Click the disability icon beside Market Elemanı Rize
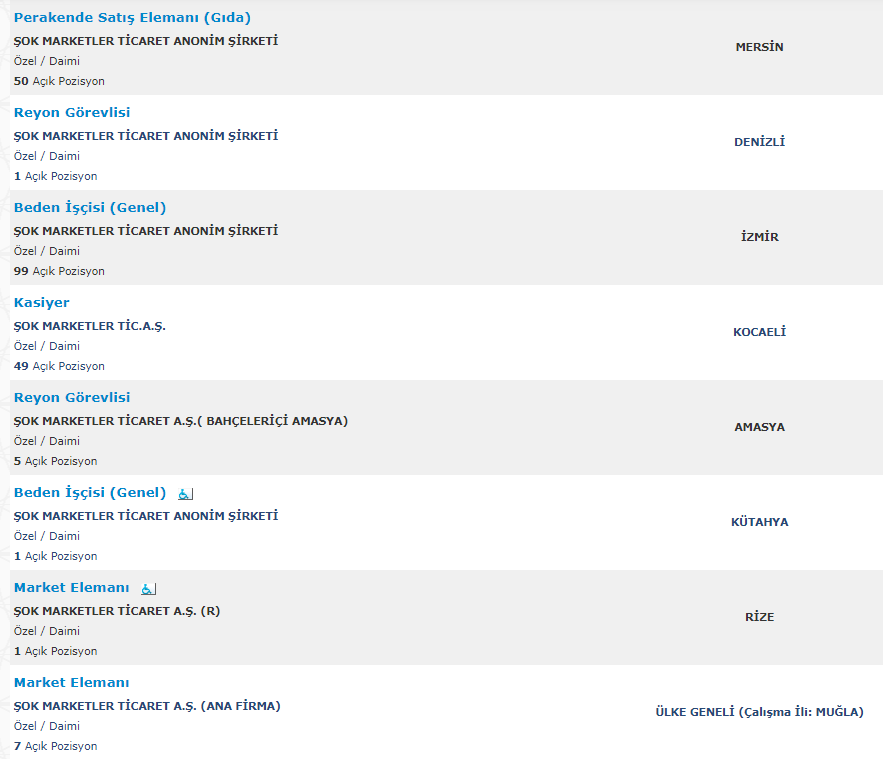Screen dimensions: 883x759 pyautogui.click(x=148, y=589)
